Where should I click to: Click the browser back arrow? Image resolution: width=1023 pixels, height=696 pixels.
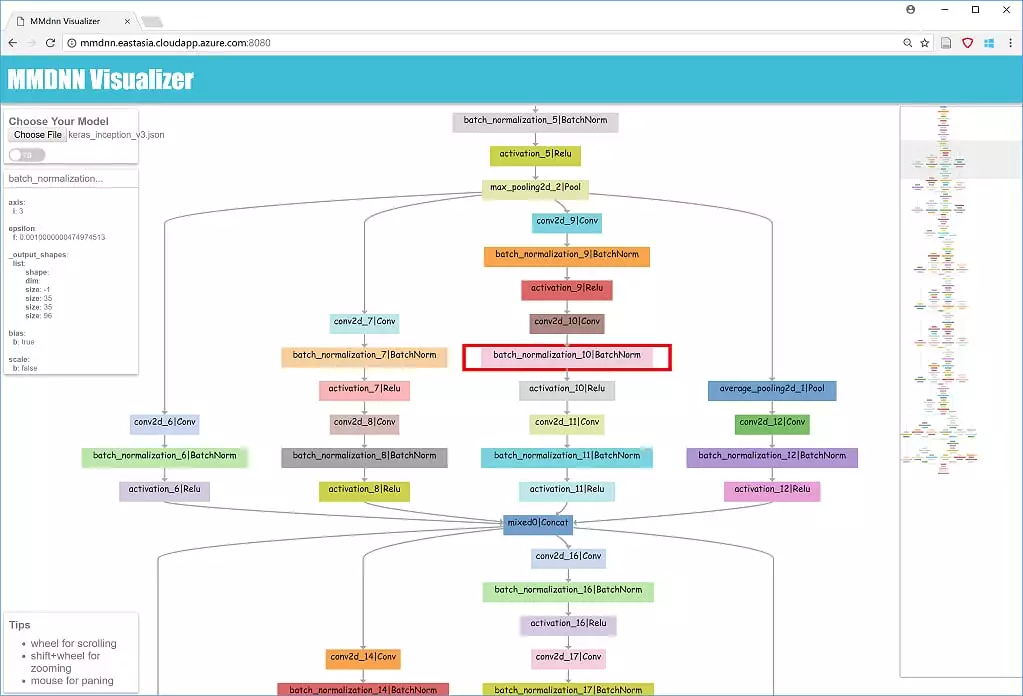pyautogui.click(x=13, y=43)
